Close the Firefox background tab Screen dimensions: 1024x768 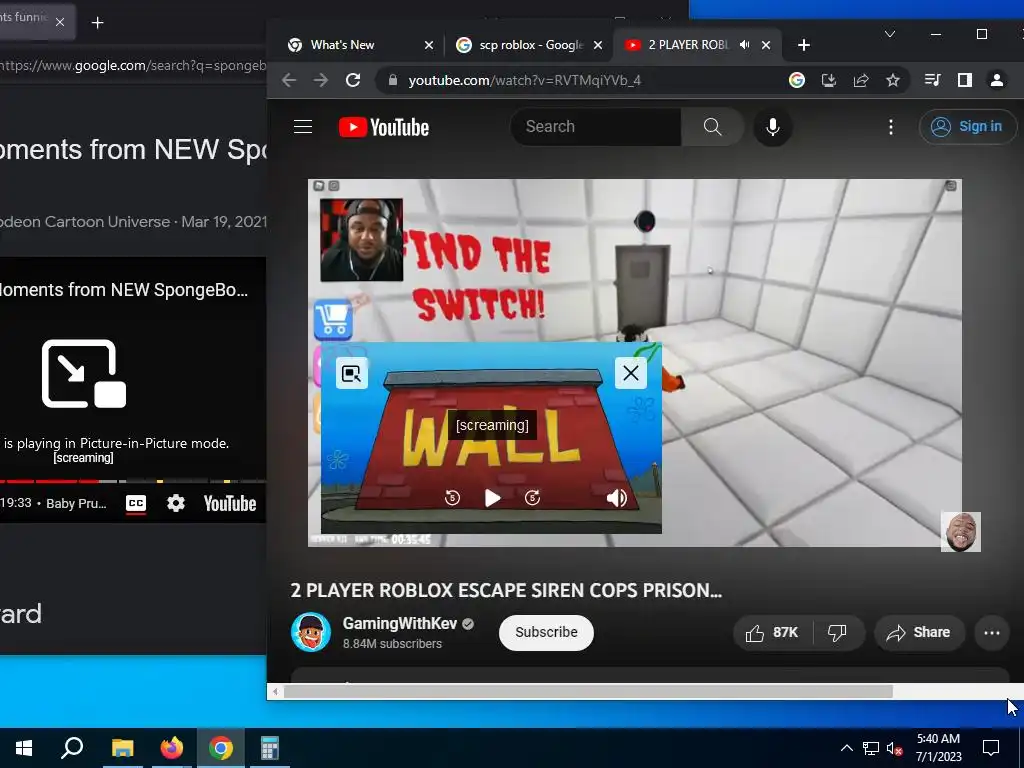[60, 22]
